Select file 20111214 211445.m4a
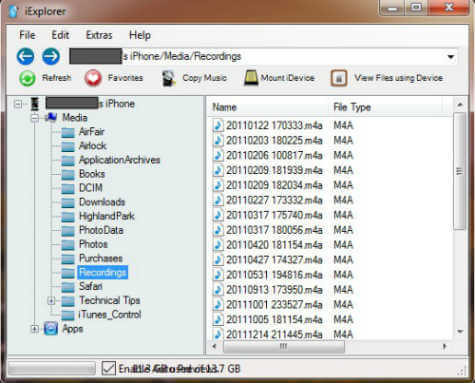The height and width of the screenshot is (383, 475). (x=274, y=334)
